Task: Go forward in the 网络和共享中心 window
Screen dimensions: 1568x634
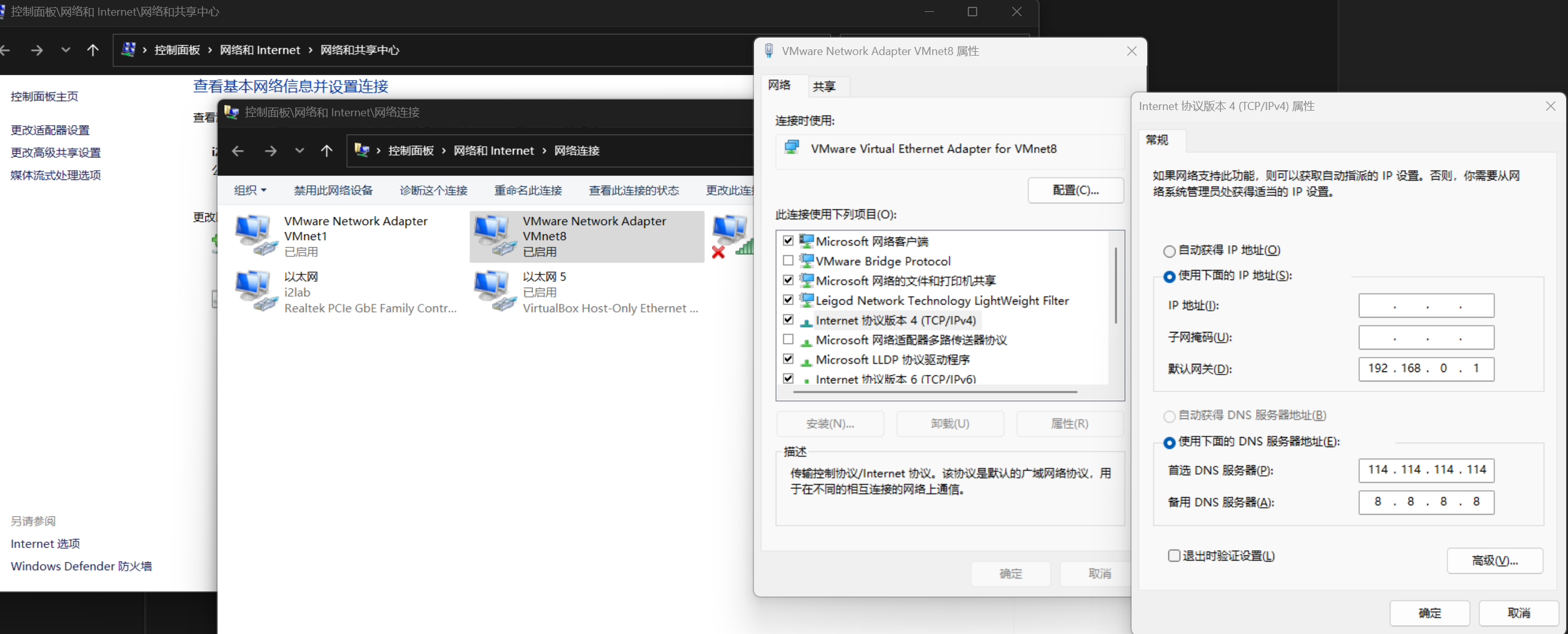Action: point(37,50)
